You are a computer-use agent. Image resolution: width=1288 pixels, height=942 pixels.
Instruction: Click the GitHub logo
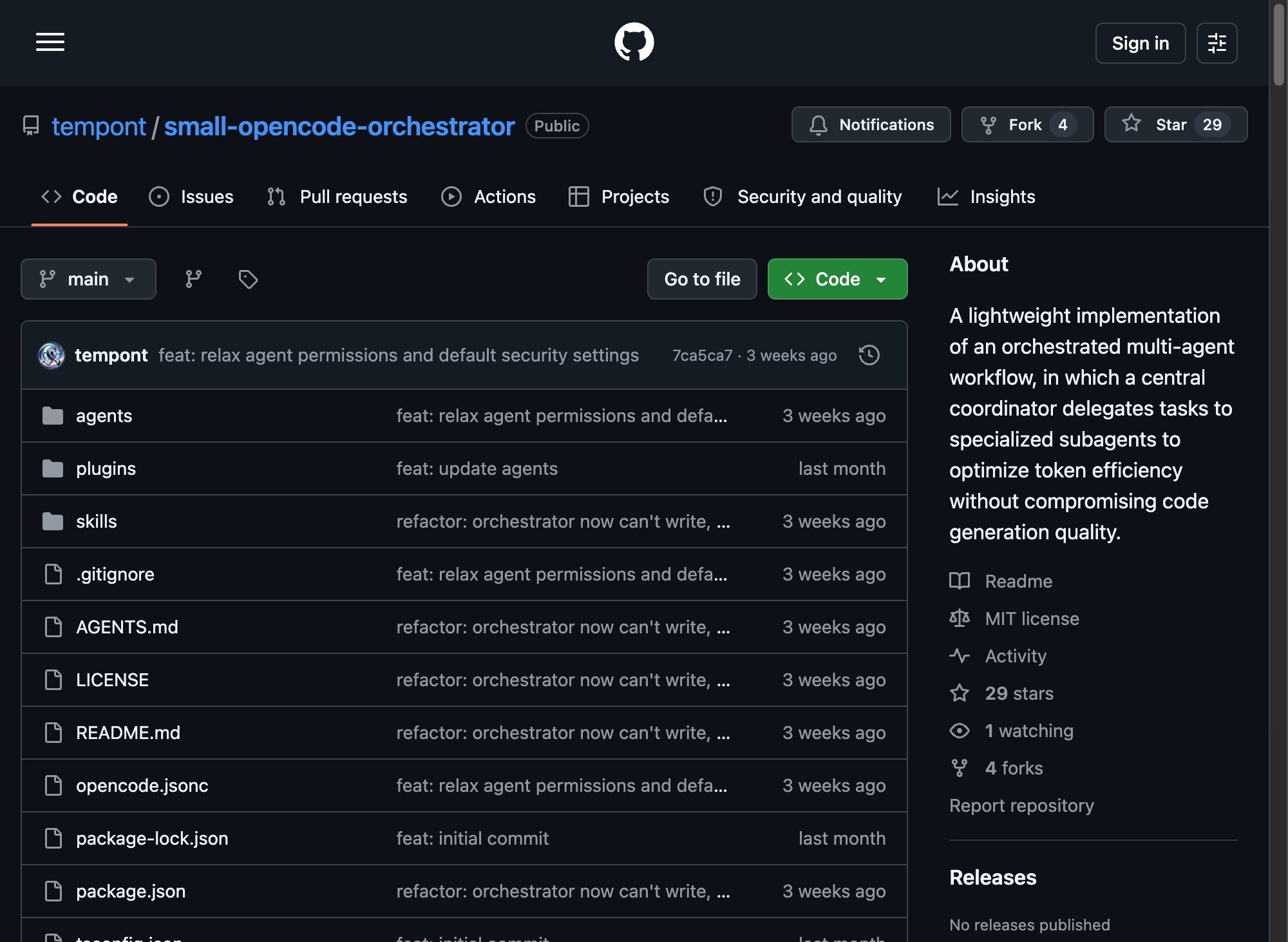click(x=634, y=43)
